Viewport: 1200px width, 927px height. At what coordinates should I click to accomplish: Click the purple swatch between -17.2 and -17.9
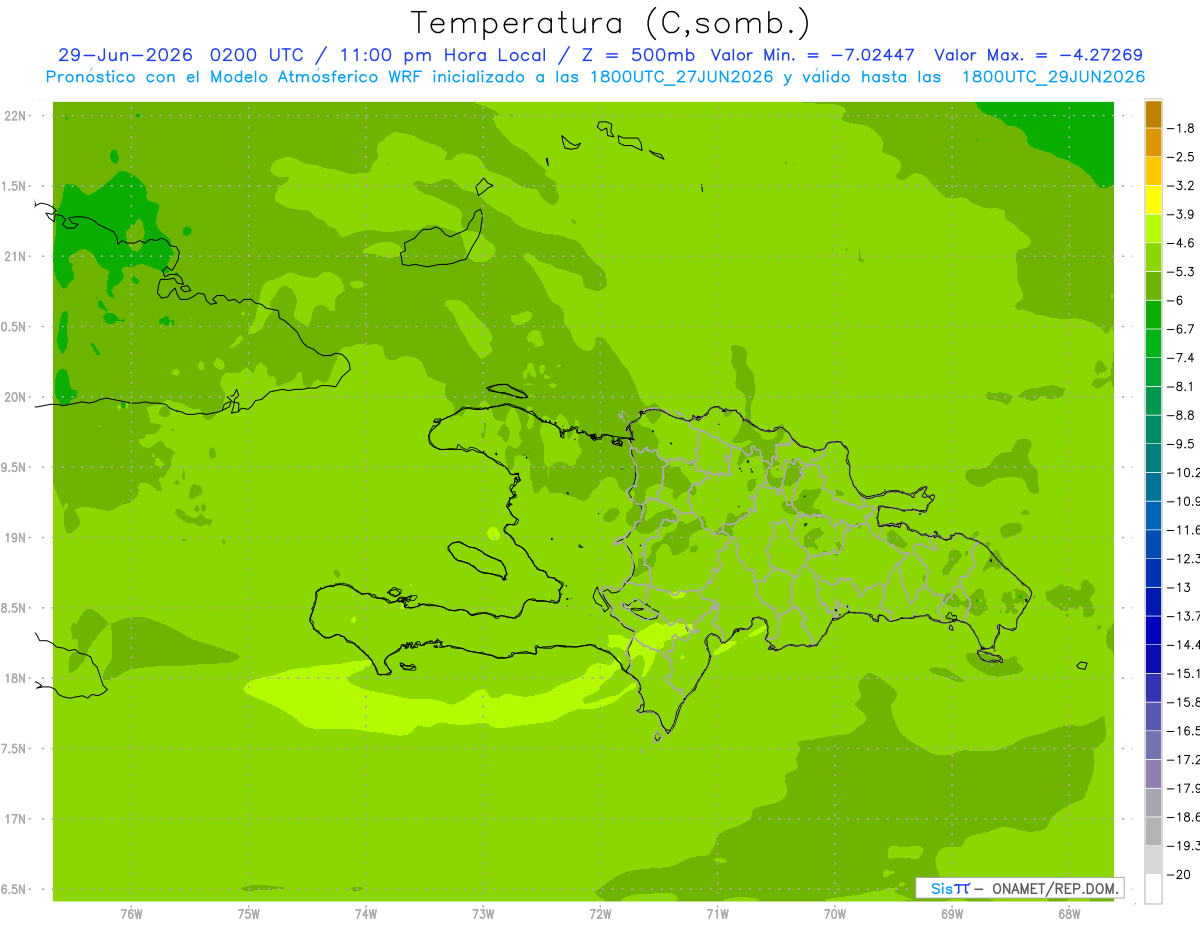(1153, 773)
